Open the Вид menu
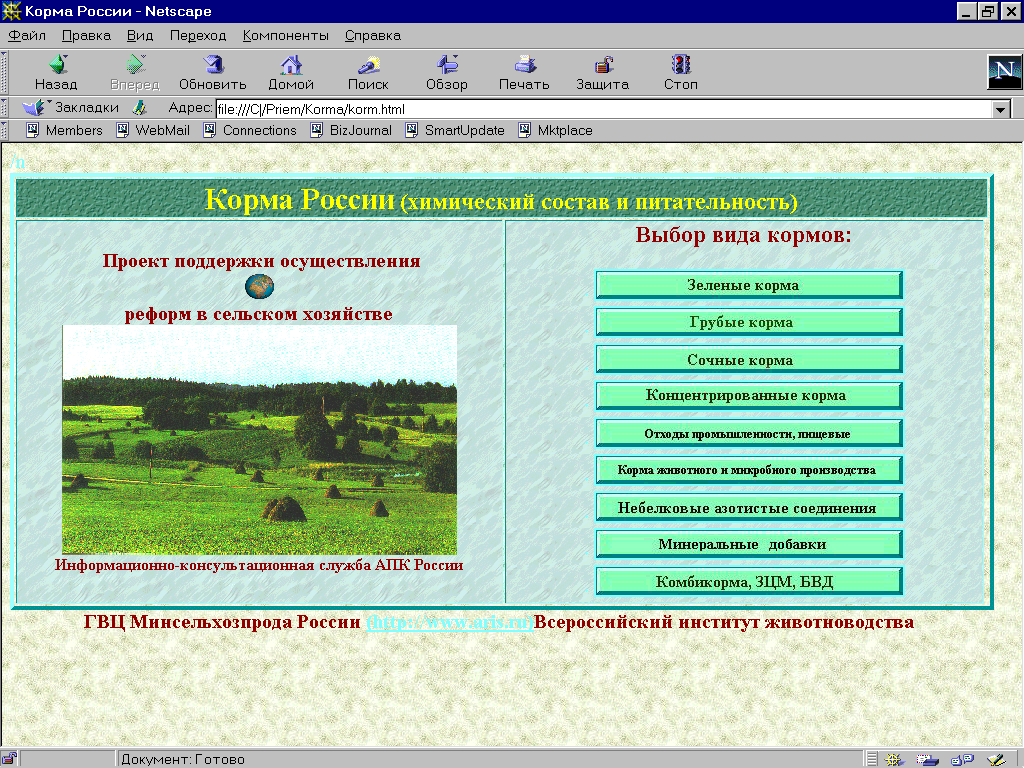 click(140, 35)
